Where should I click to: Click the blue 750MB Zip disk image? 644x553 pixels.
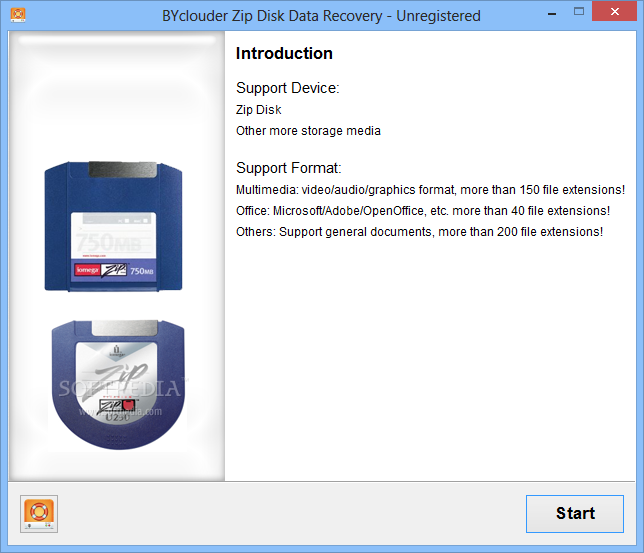point(113,226)
